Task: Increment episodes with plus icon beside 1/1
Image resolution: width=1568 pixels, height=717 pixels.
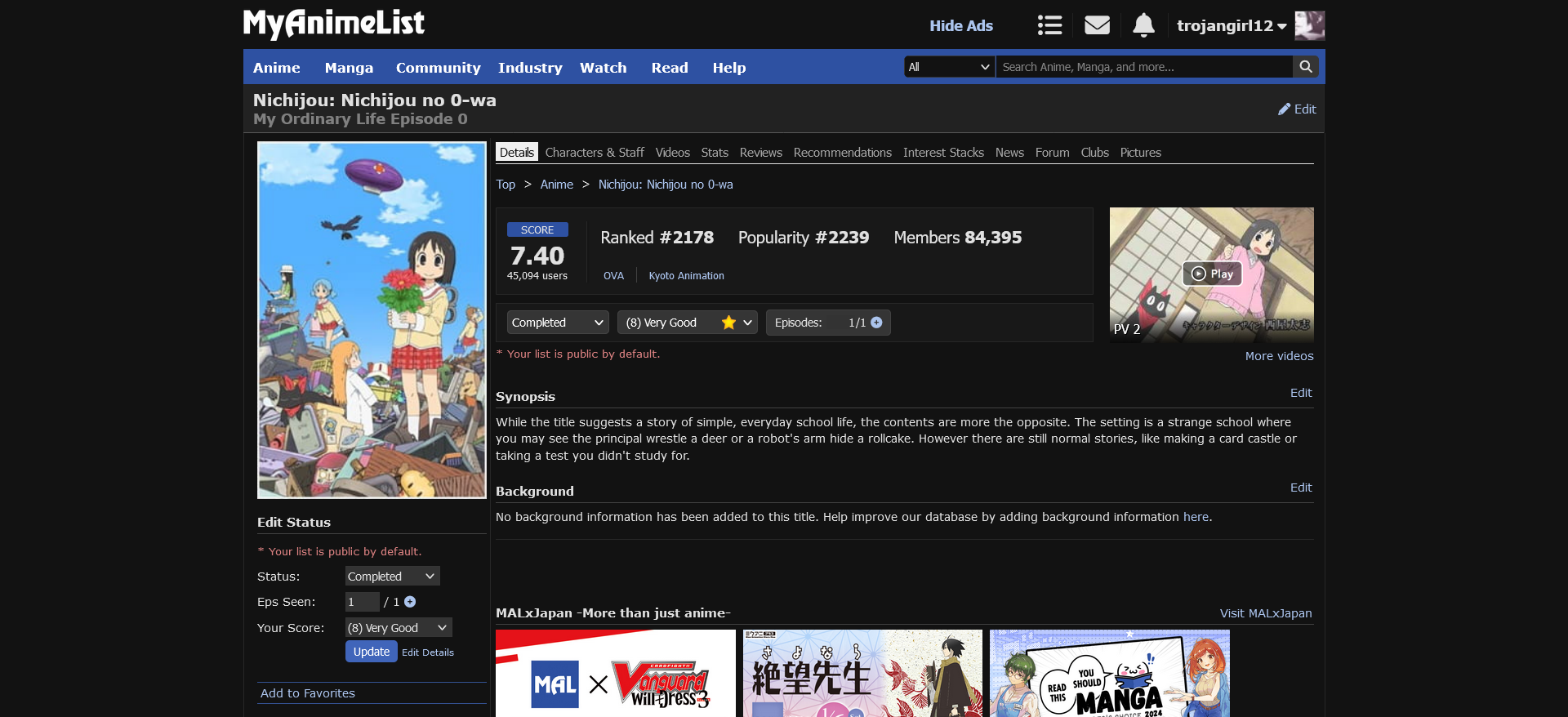Action: coord(876,323)
